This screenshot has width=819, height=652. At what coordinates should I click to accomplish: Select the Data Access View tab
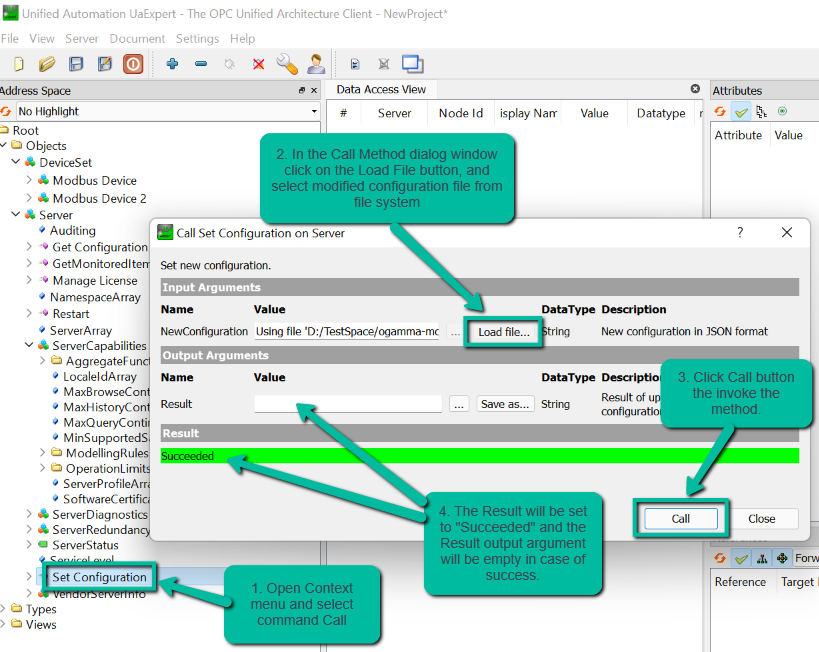pyautogui.click(x=381, y=89)
